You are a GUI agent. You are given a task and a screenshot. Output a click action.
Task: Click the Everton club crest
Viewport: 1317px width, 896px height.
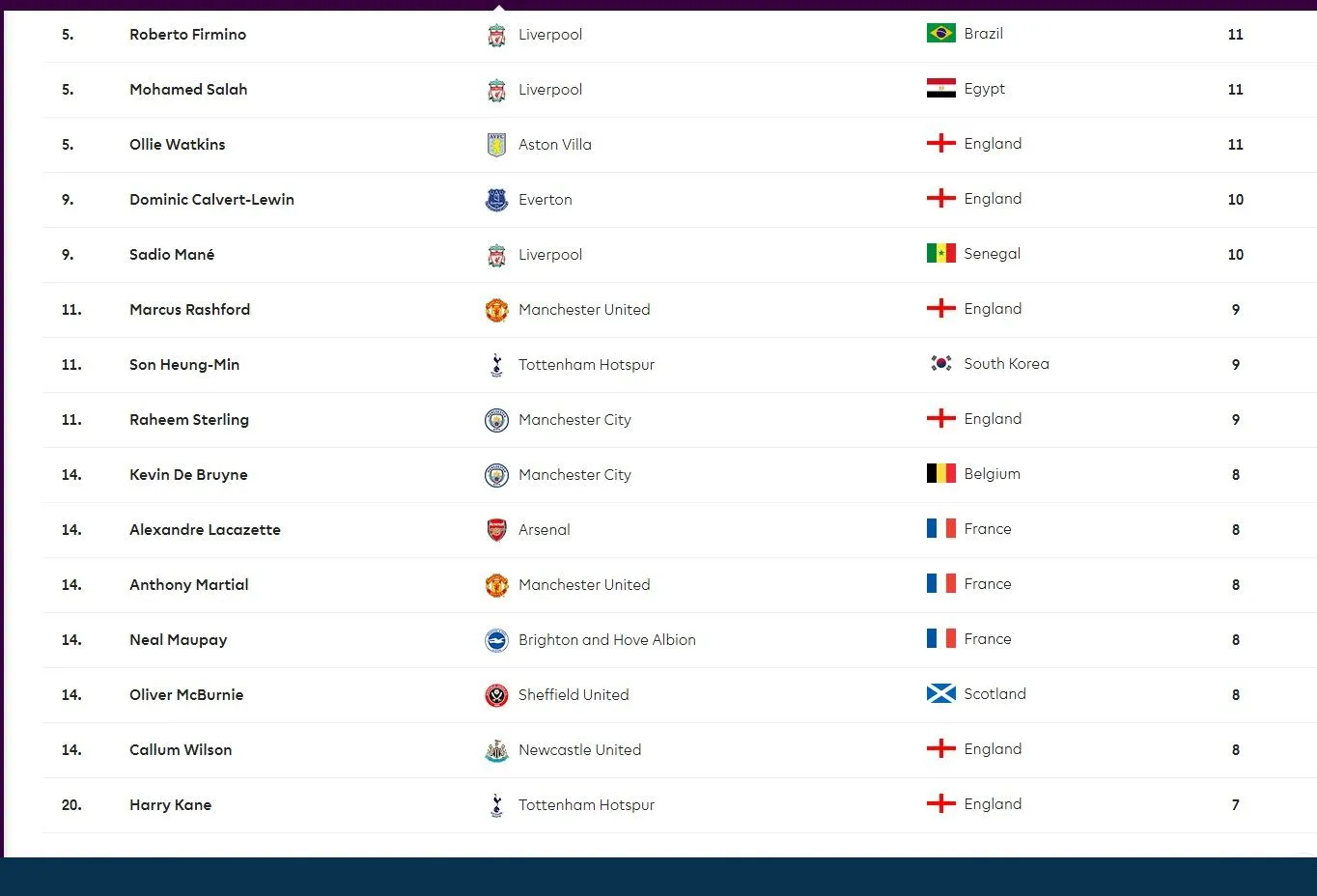pos(496,200)
